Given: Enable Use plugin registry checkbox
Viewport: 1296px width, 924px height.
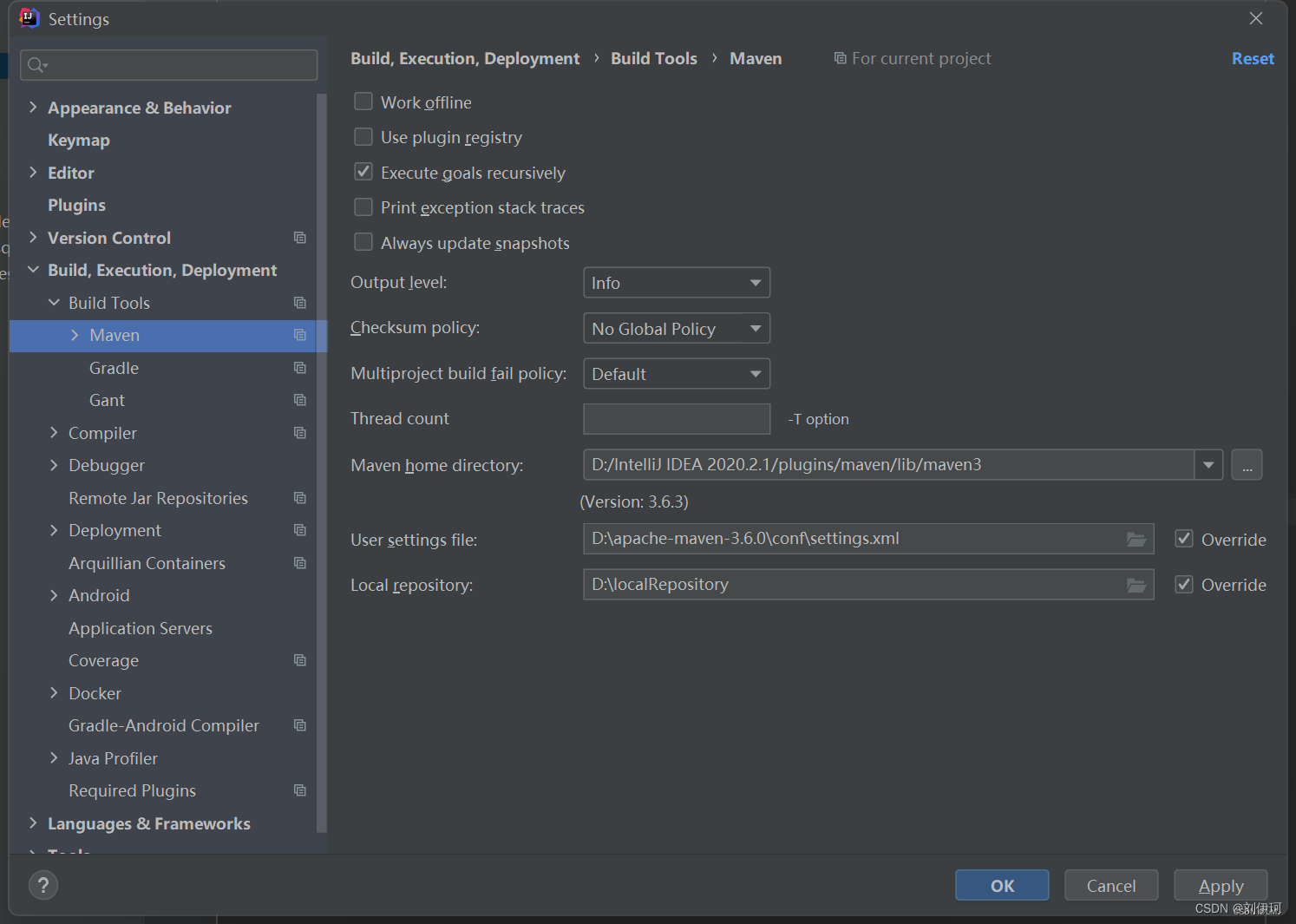Looking at the screenshot, I should point(363,137).
